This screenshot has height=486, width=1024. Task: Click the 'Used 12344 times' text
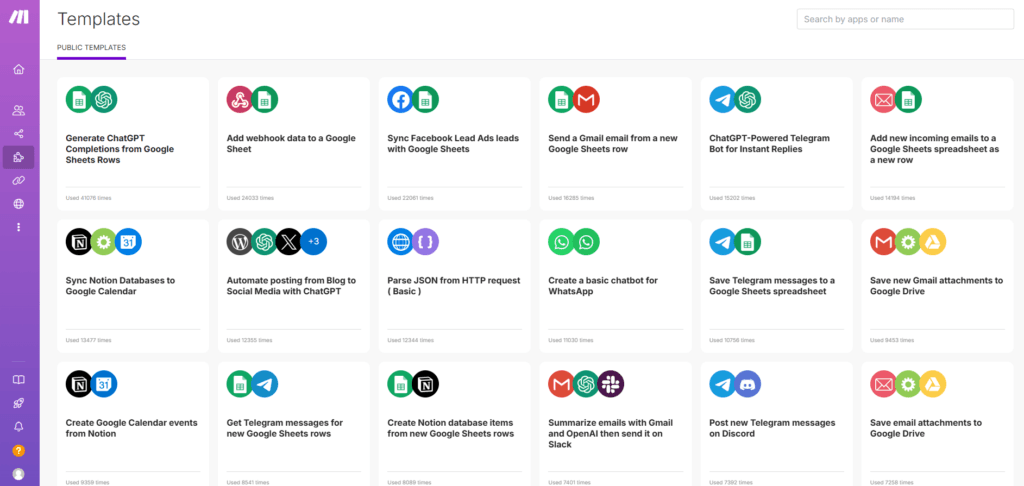(x=410, y=340)
